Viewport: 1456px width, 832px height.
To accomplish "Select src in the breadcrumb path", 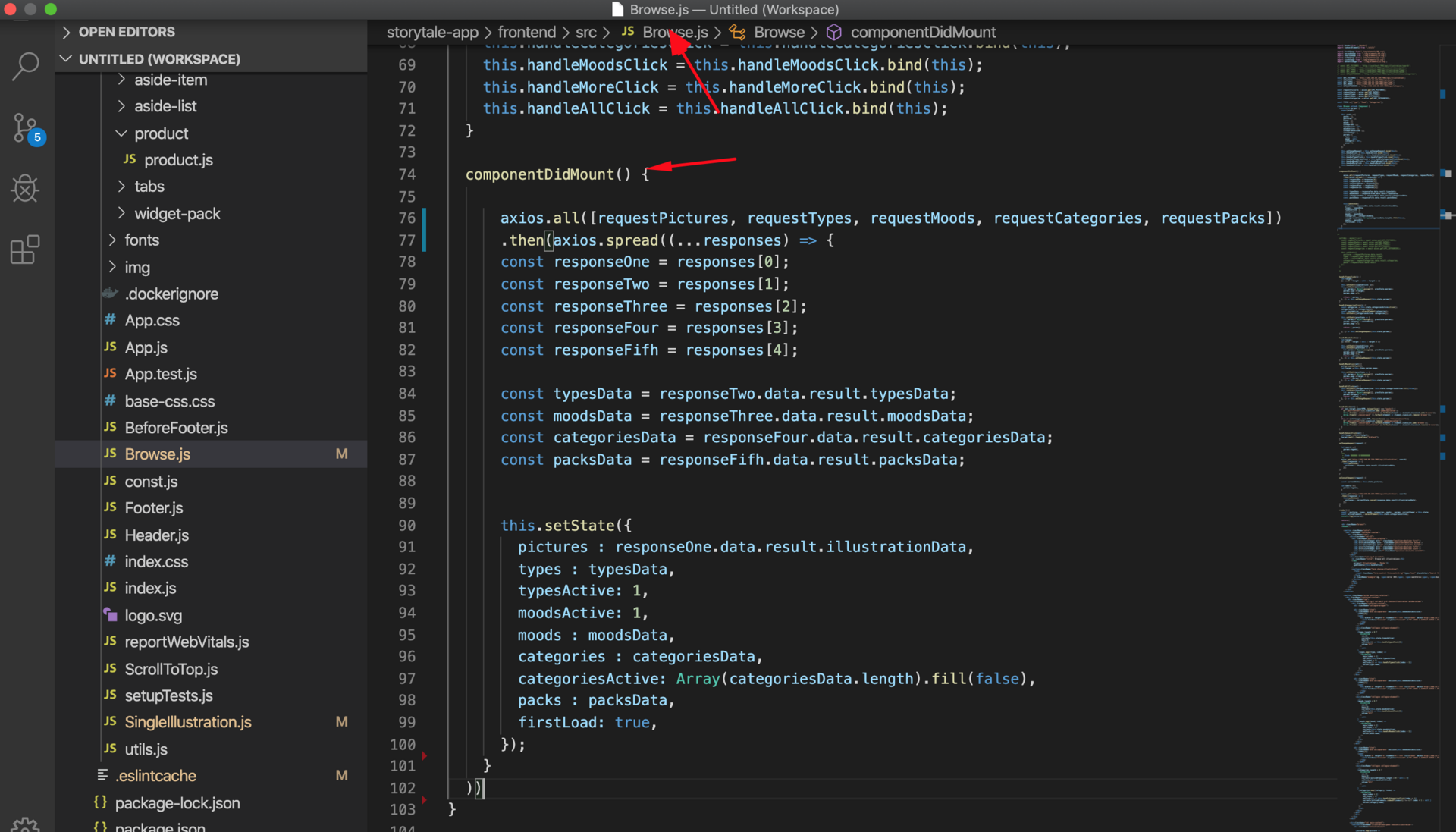I will tap(585, 32).
